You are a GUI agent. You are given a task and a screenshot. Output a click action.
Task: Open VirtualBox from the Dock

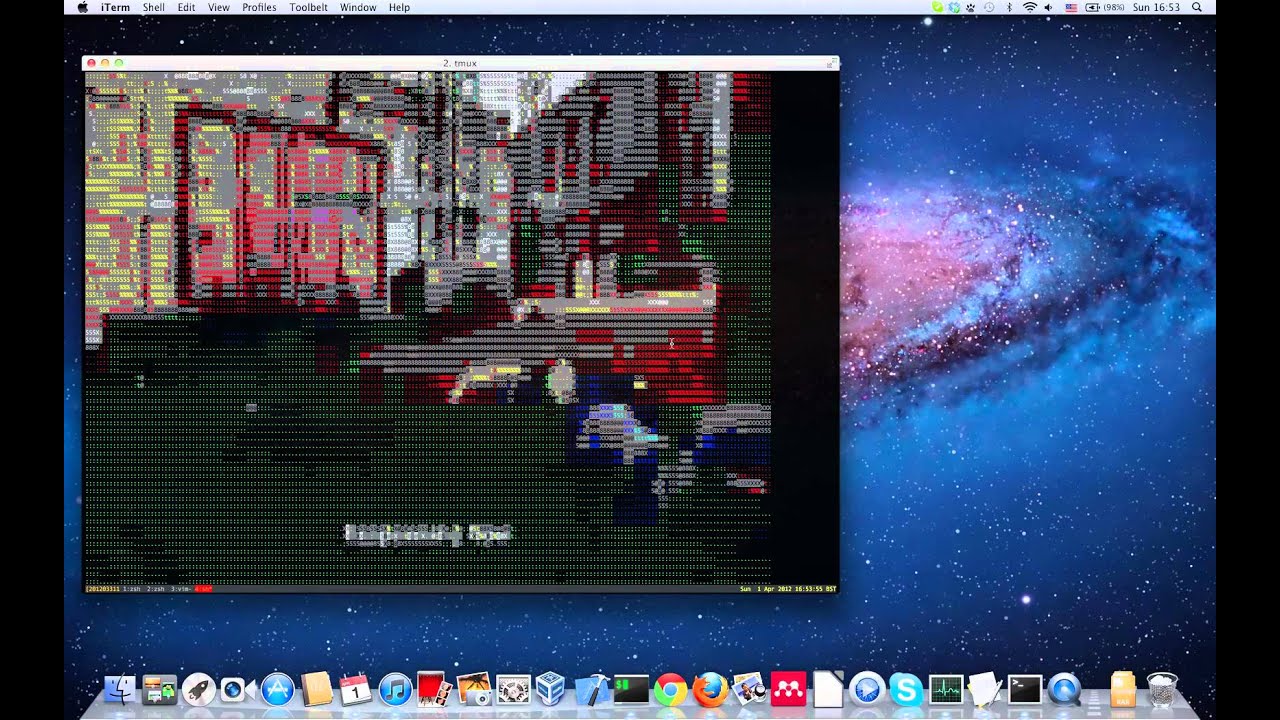coord(551,689)
